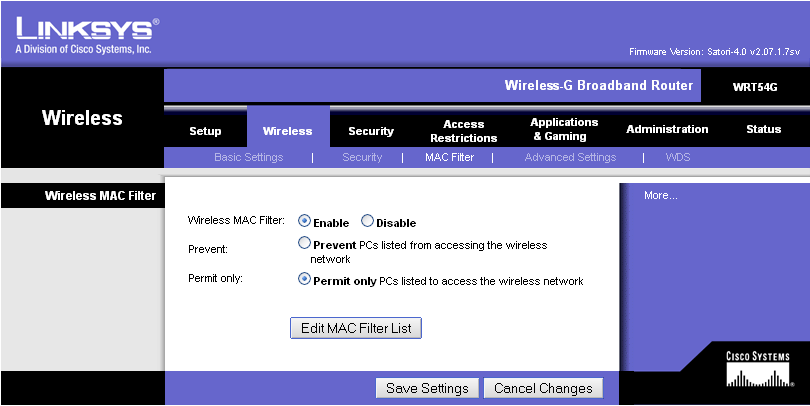
Task: Choose Permit only PCs listed option
Action: (x=304, y=279)
